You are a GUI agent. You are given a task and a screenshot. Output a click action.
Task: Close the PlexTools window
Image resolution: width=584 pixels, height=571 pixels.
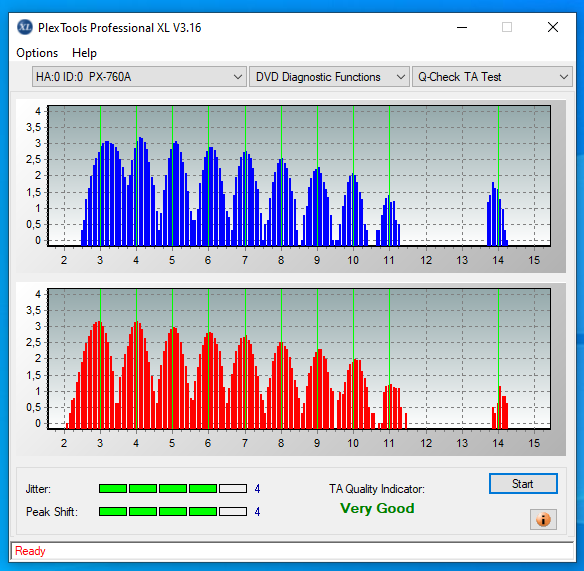coord(553,27)
